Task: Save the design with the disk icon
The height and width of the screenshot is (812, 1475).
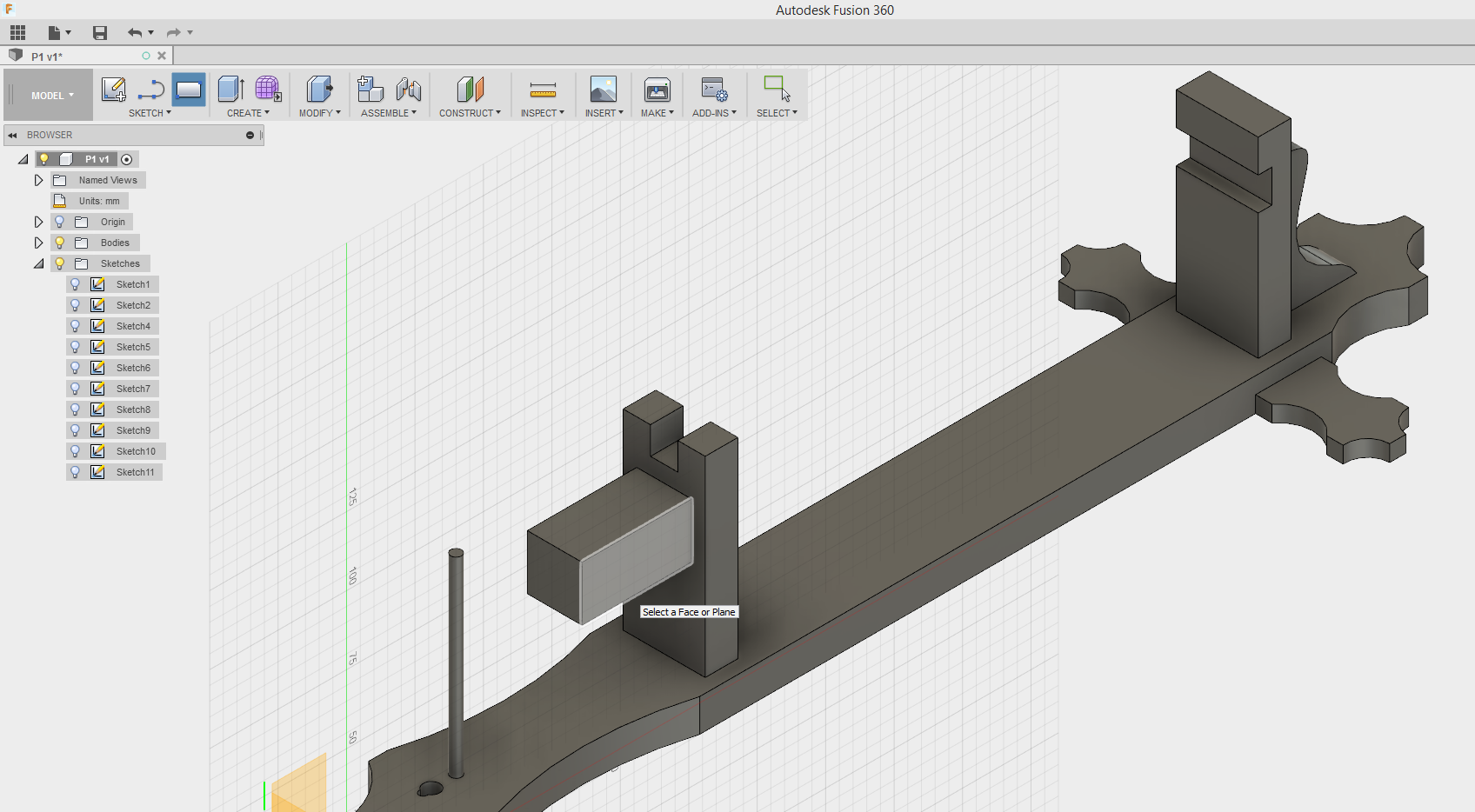Action: coord(100,33)
